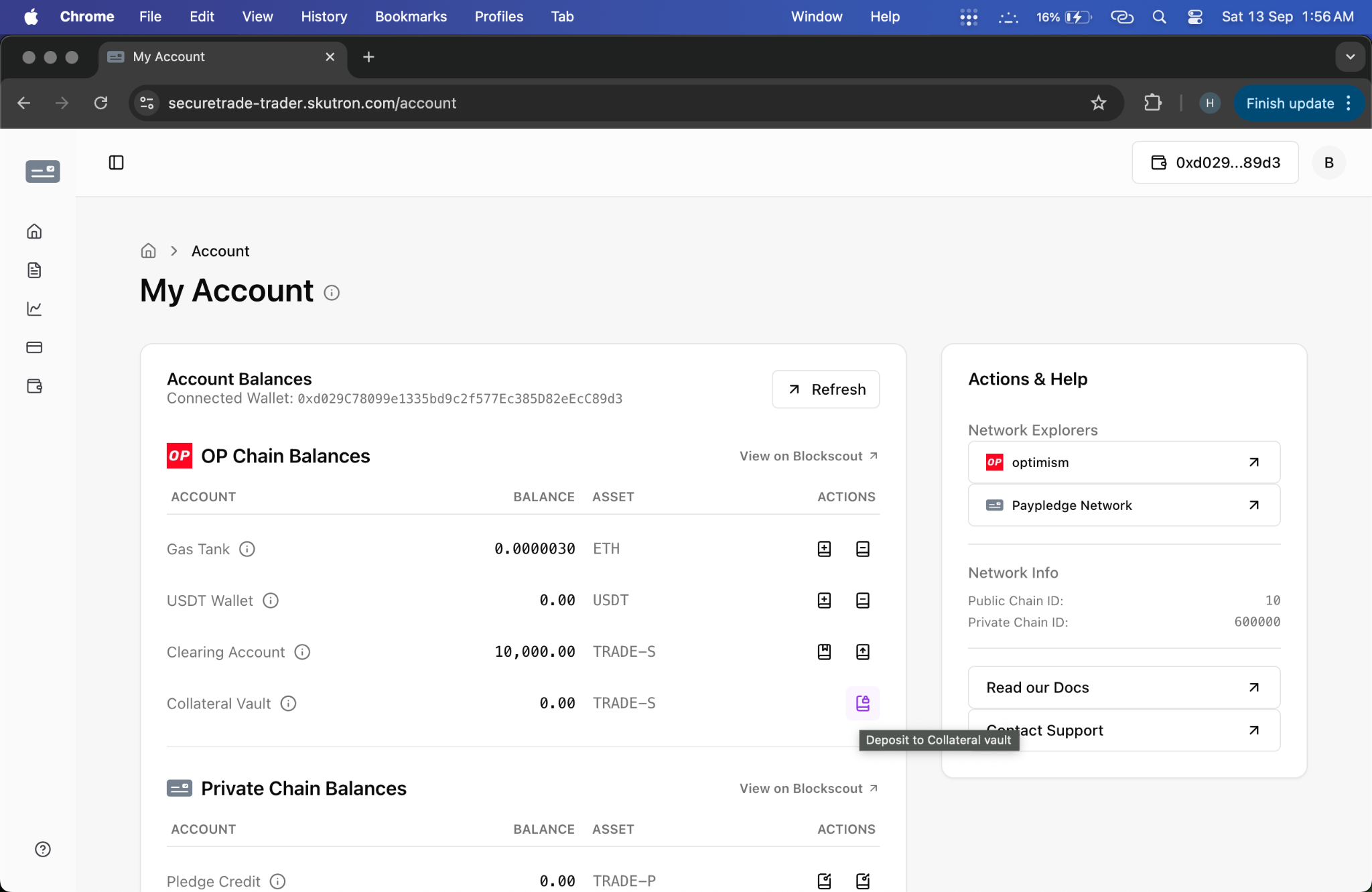Click the USDT Wallet deposit (plus) icon
The height and width of the screenshot is (892, 1372).
[824, 600]
